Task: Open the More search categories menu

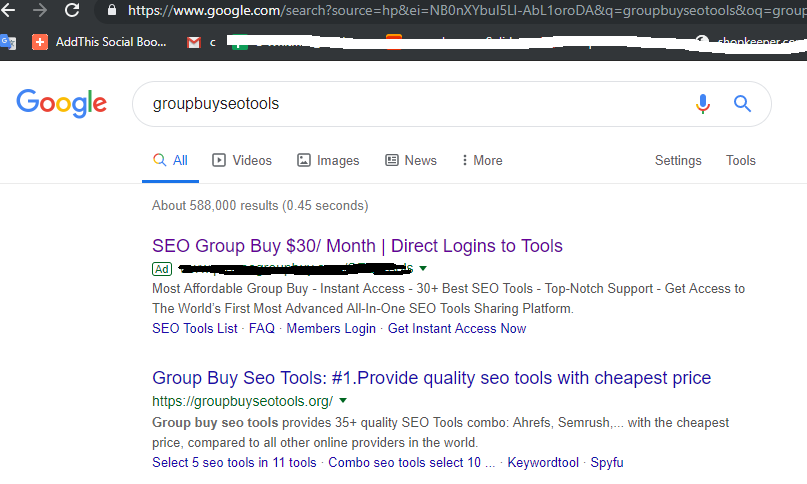Action: [x=482, y=160]
